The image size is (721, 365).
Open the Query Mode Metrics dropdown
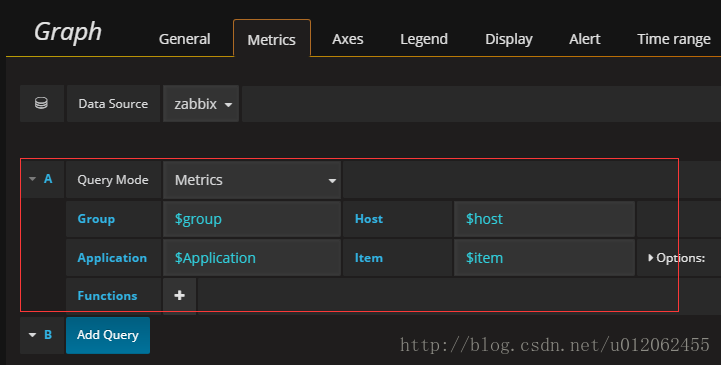(x=252, y=180)
